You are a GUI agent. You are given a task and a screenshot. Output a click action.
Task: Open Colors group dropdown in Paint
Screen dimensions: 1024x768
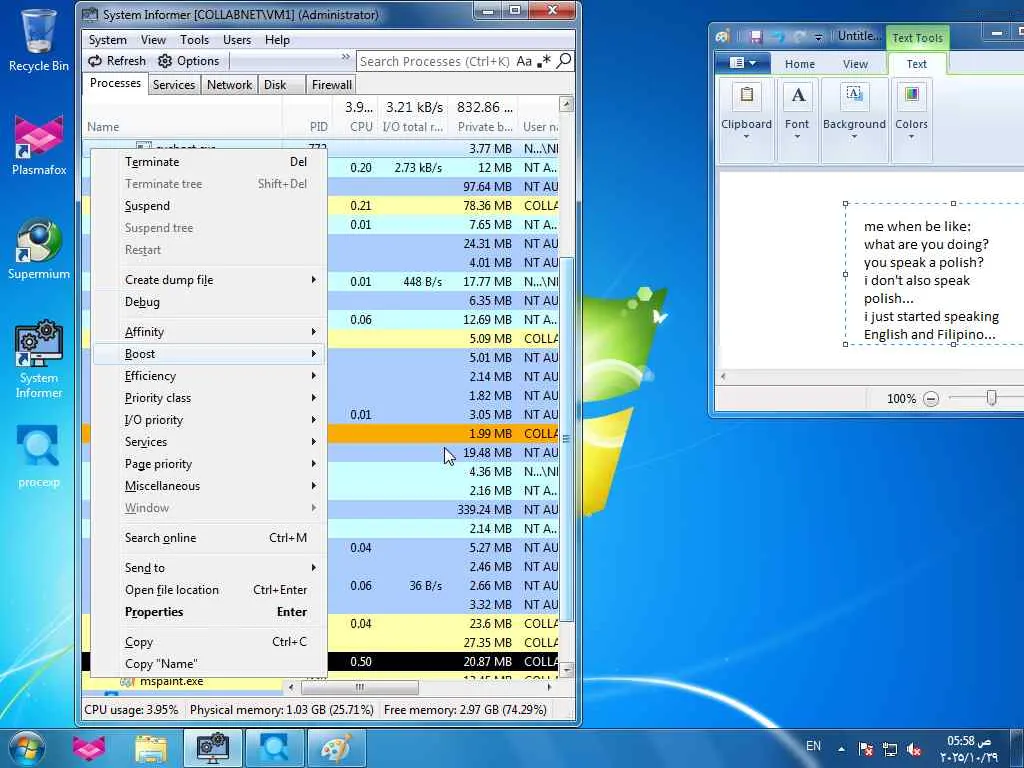click(911, 118)
